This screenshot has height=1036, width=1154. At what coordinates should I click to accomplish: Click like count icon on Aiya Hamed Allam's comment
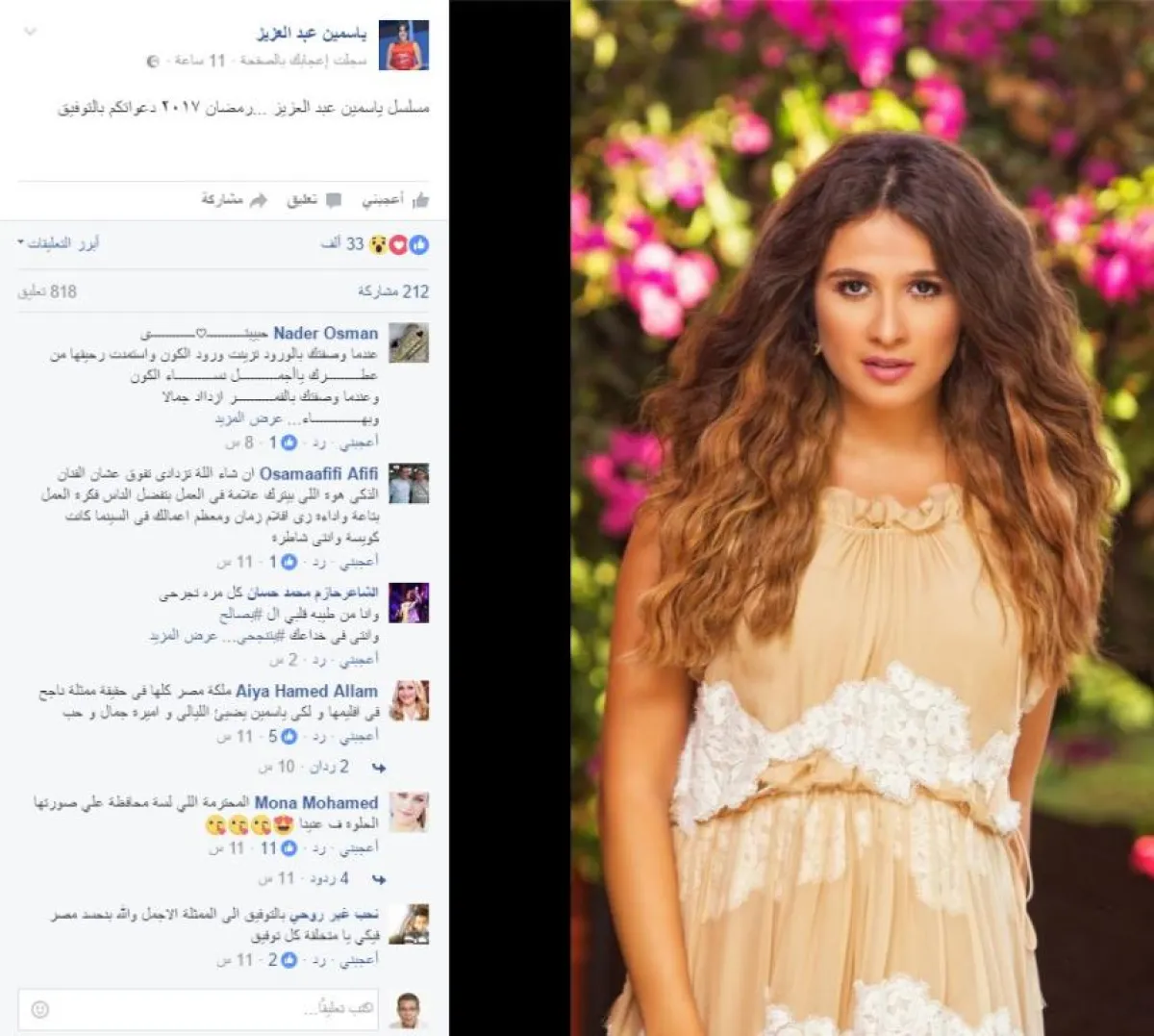coord(288,736)
